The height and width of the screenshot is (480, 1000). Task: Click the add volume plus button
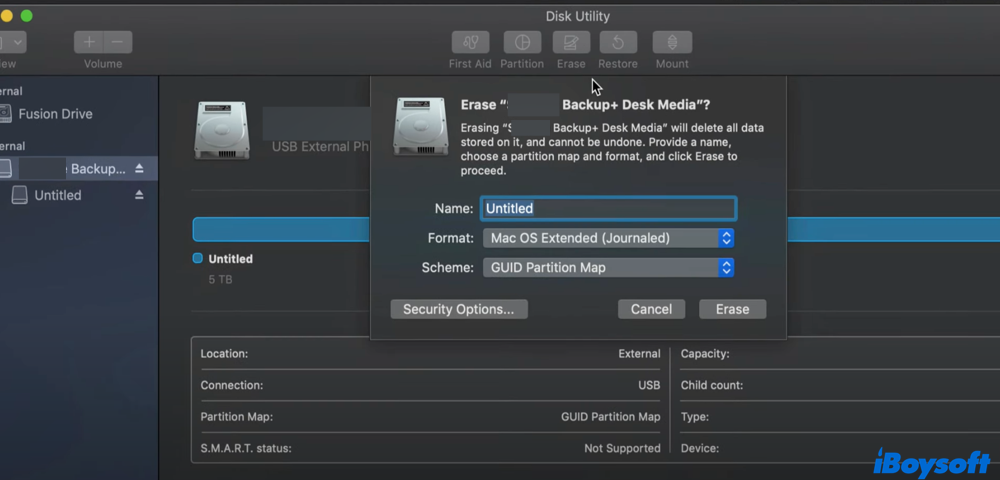tap(89, 42)
